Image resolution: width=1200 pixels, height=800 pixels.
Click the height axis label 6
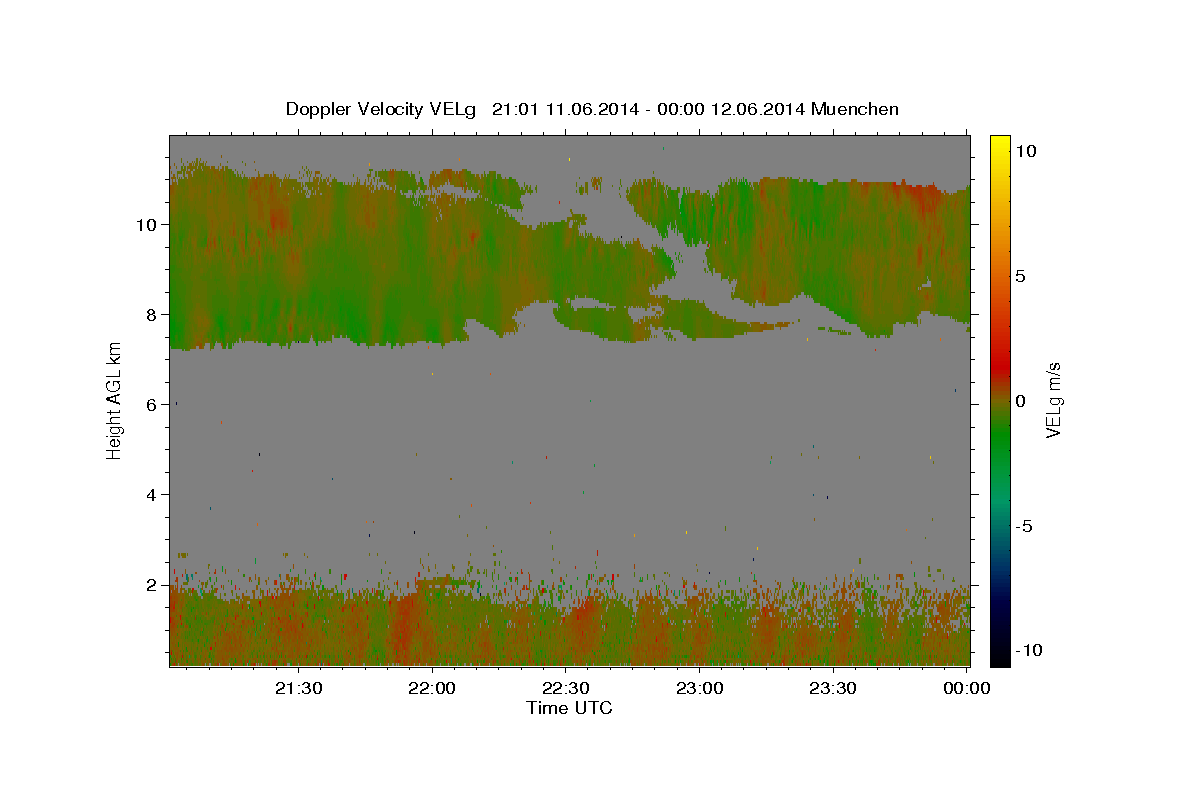click(x=153, y=404)
